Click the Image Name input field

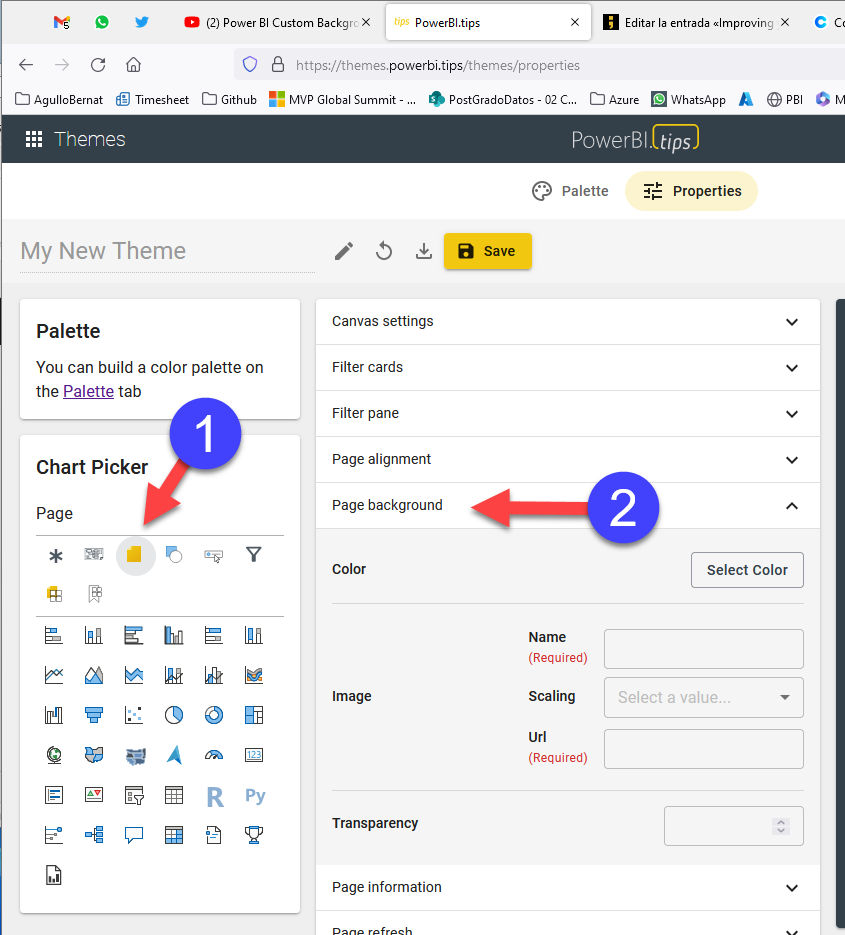[x=704, y=649]
